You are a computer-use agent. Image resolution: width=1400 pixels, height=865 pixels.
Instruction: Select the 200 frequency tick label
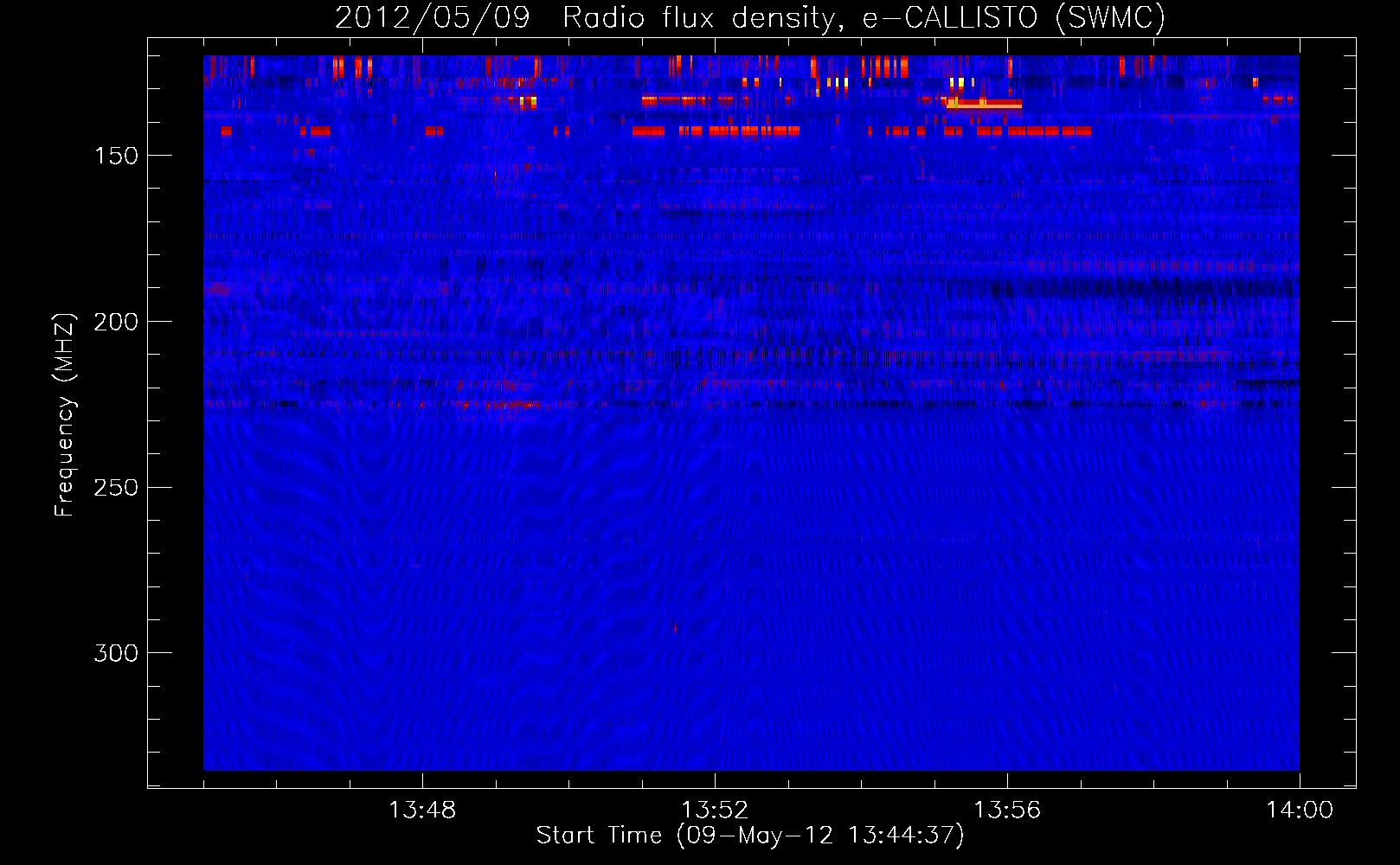[116, 322]
